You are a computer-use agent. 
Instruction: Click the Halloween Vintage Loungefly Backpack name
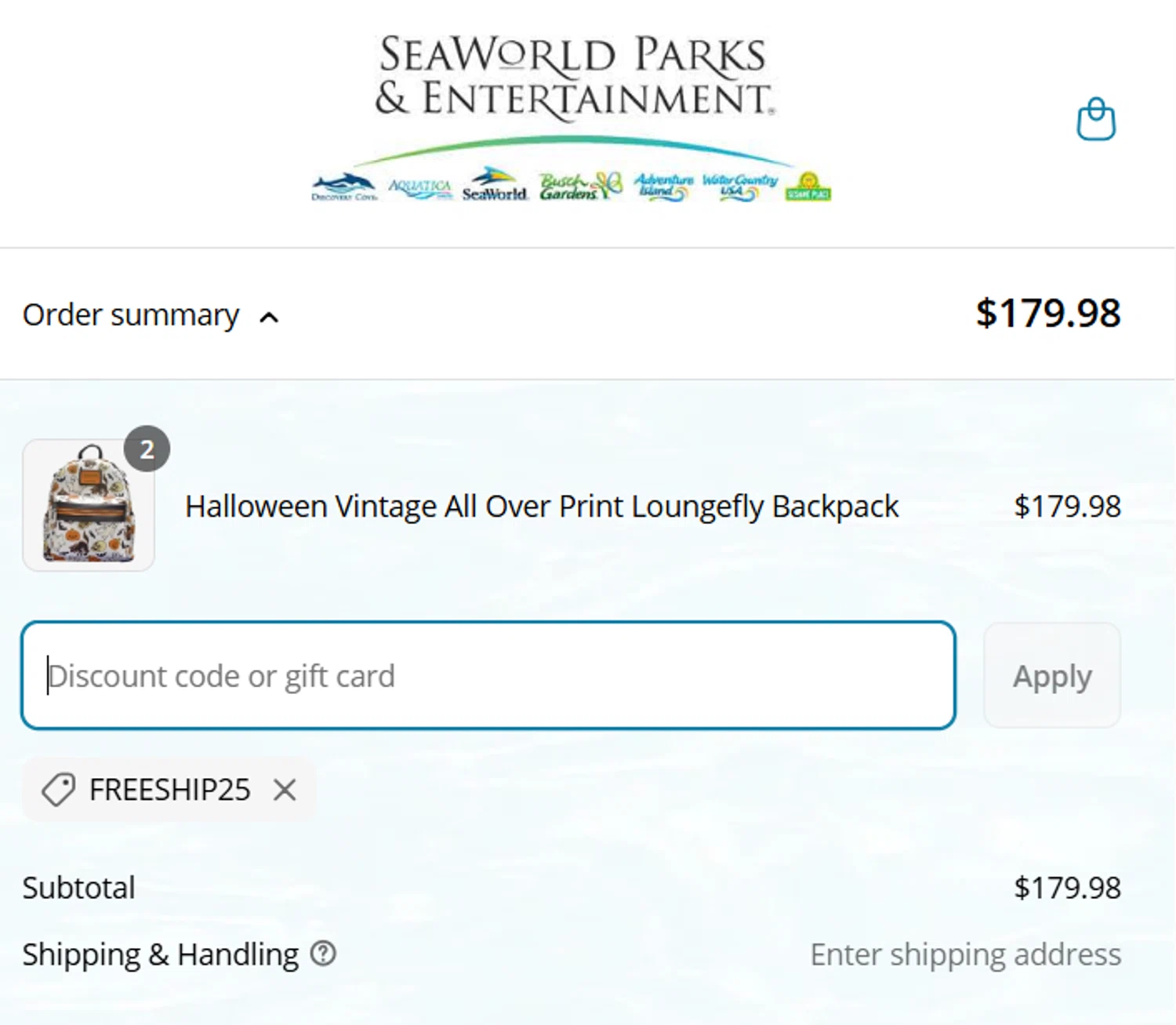pos(541,507)
